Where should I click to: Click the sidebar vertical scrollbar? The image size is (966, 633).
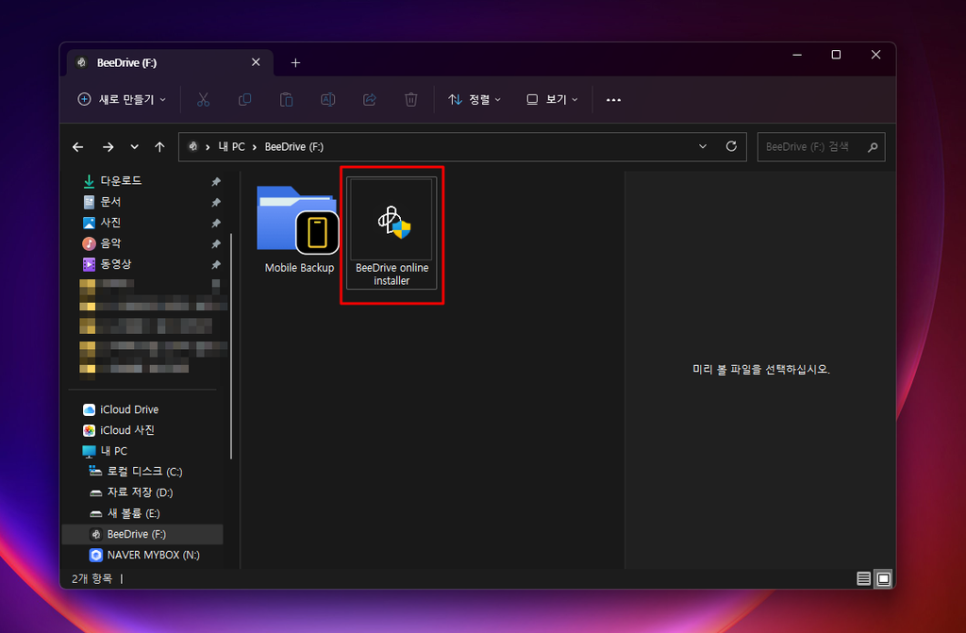(231, 345)
